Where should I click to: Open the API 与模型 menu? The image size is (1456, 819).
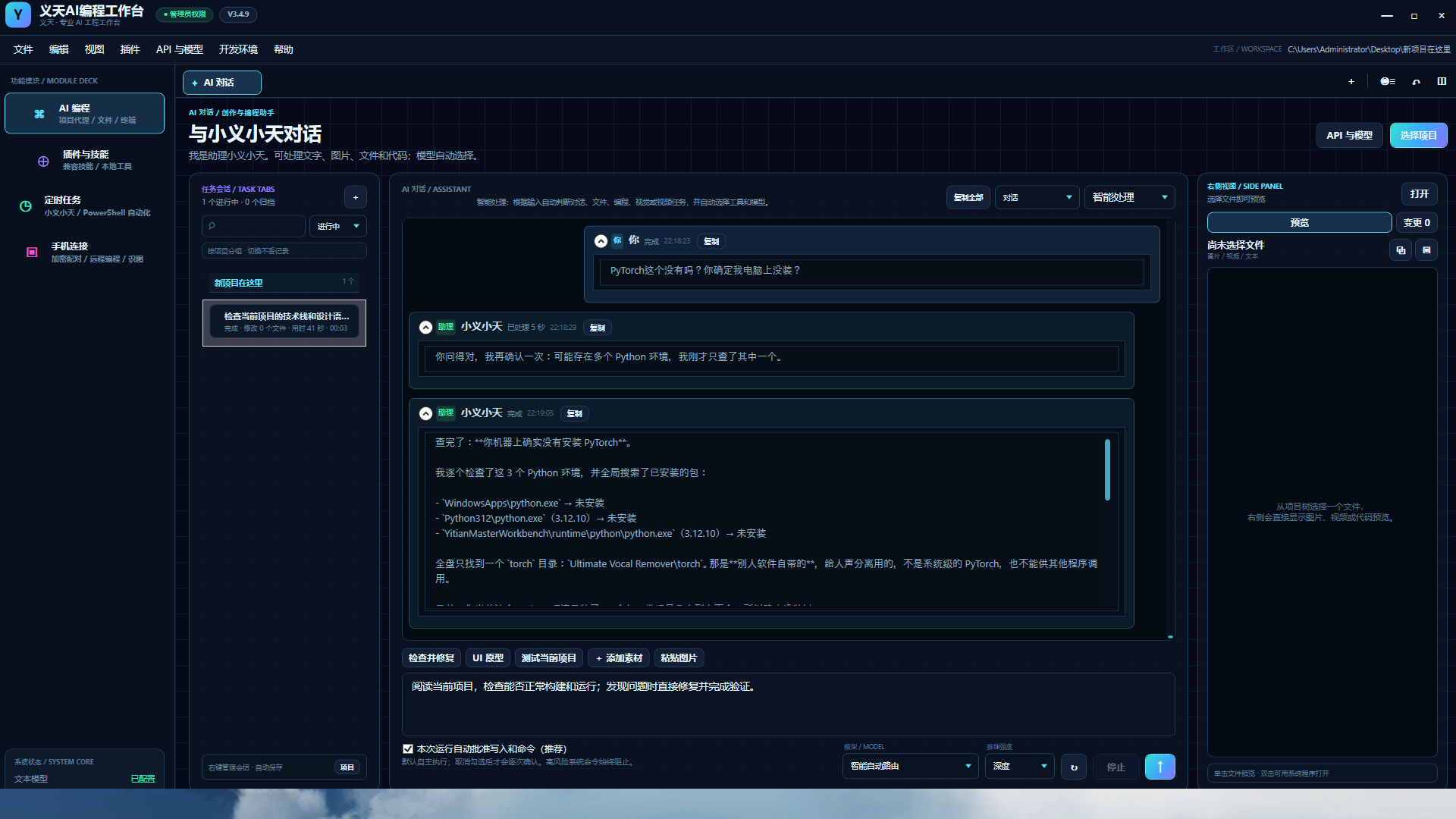[180, 49]
